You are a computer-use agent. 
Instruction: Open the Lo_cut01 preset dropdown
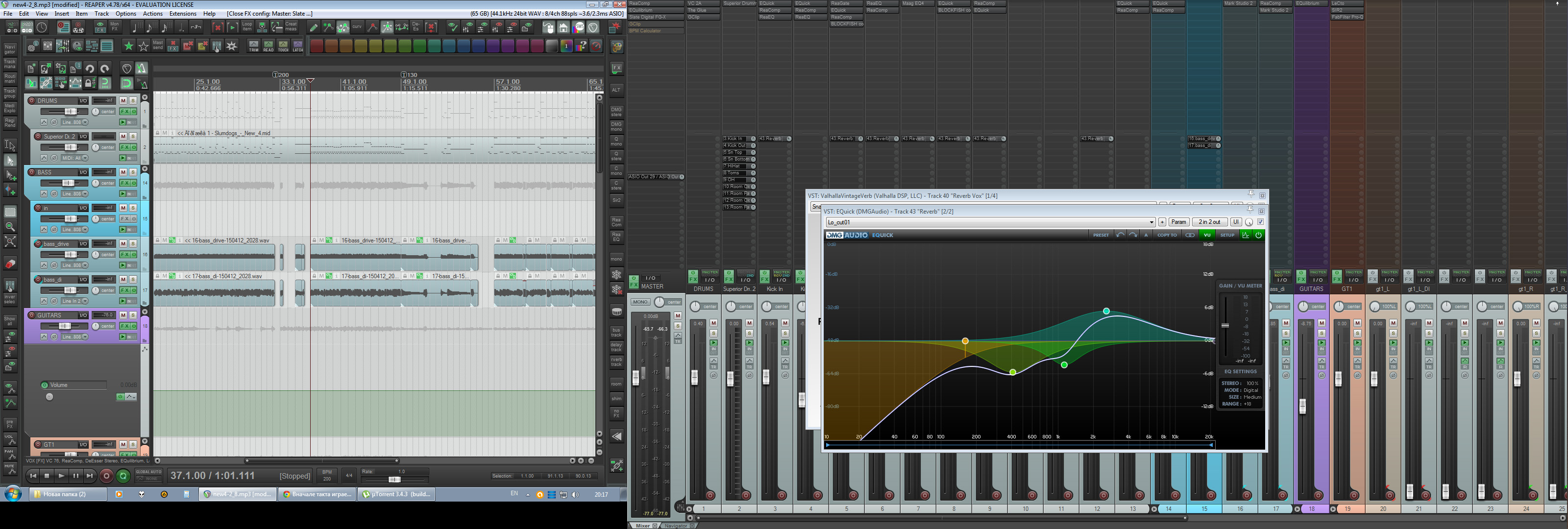(x=1151, y=222)
